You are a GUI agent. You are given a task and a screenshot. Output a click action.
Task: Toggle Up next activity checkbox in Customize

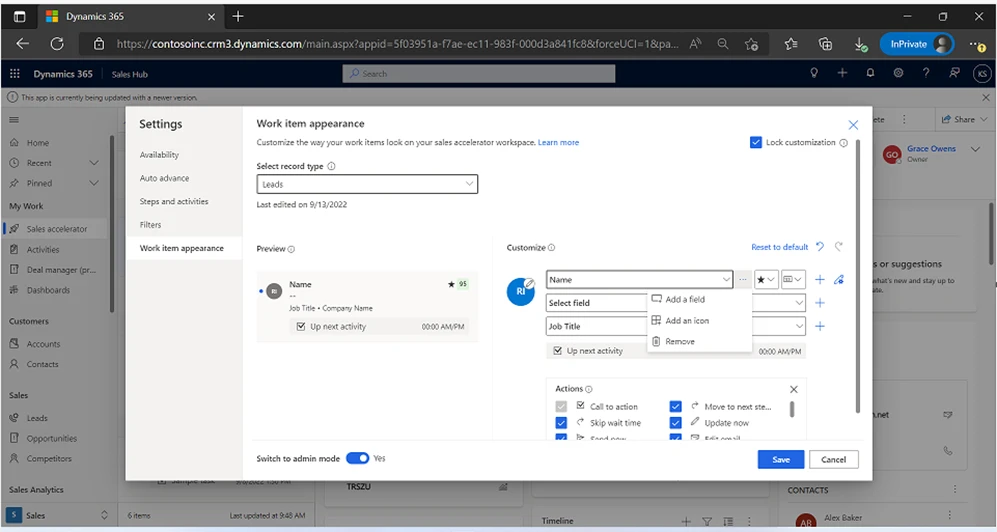(558, 351)
